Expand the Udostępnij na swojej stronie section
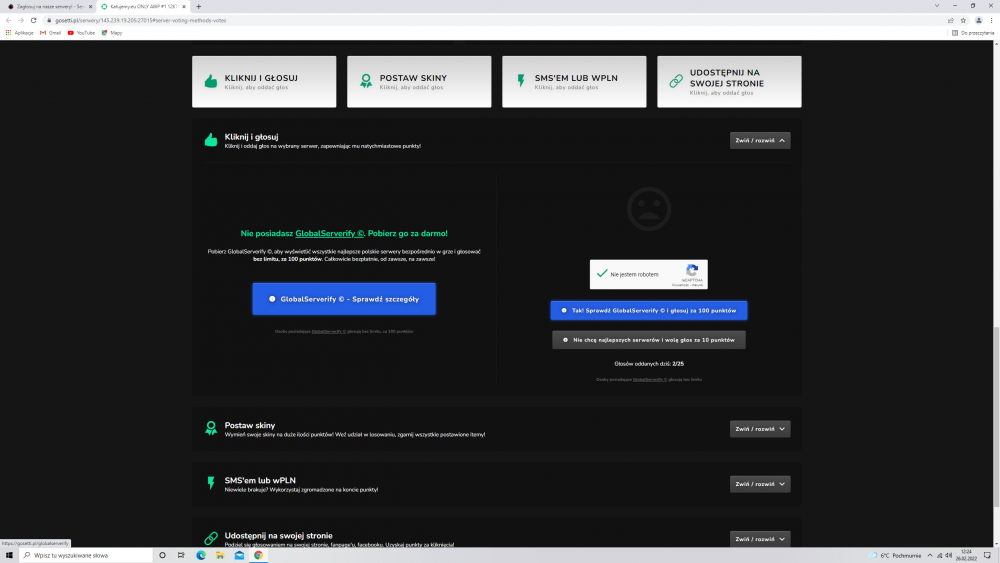 pyautogui.click(x=760, y=539)
